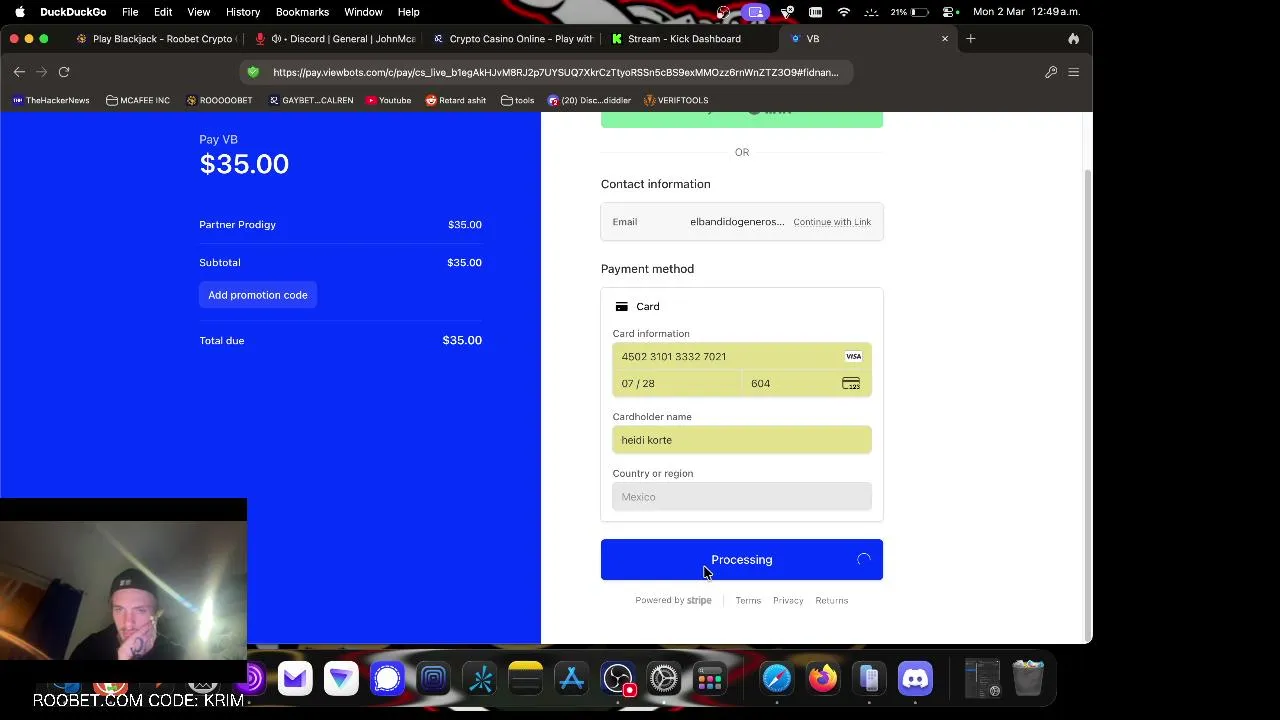Image resolution: width=1280 pixels, height=720 pixels.
Task: Launch Firefox from the dock
Action: click(823, 679)
